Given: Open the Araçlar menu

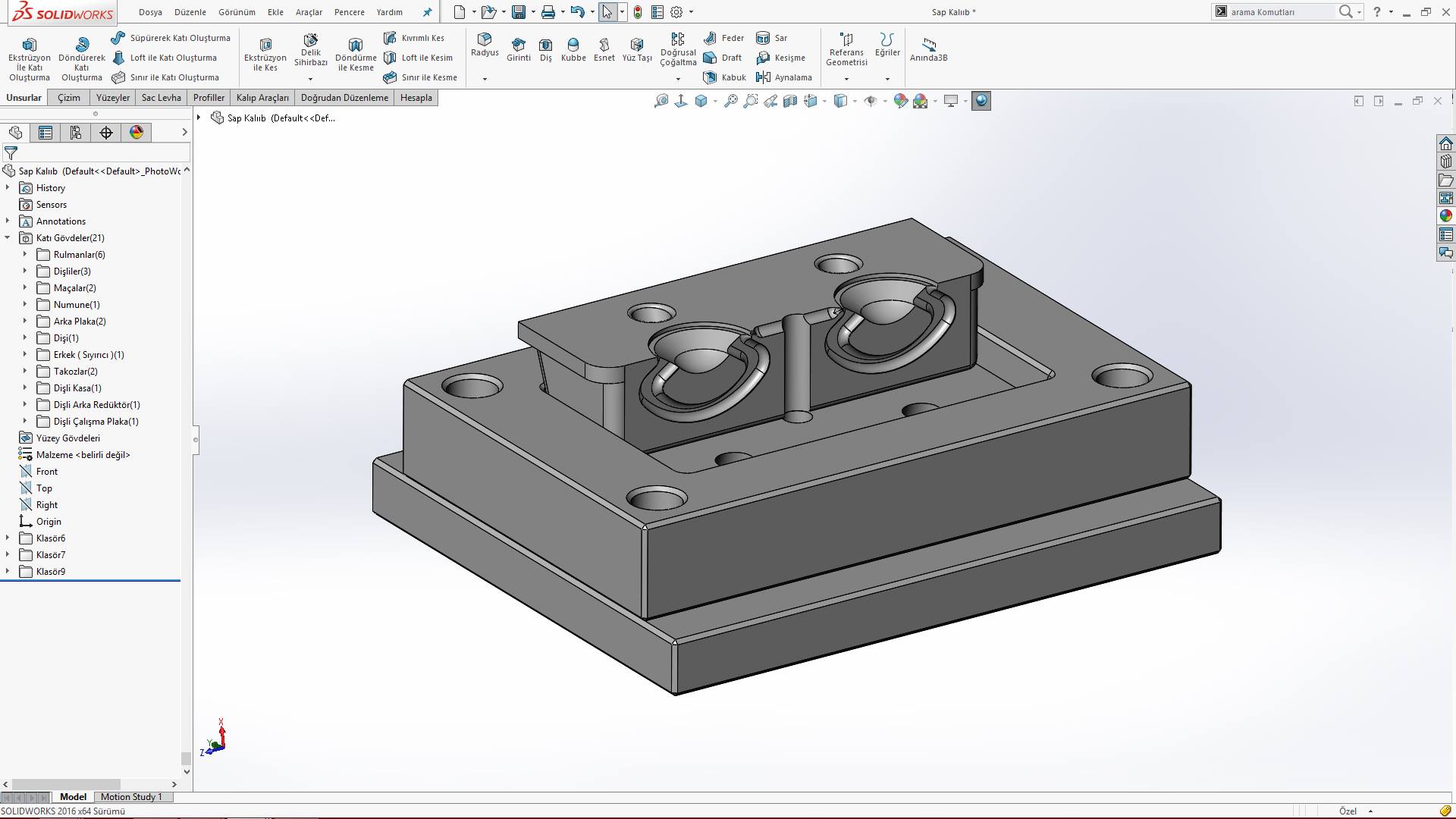Looking at the screenshot, I should [309, 12].
